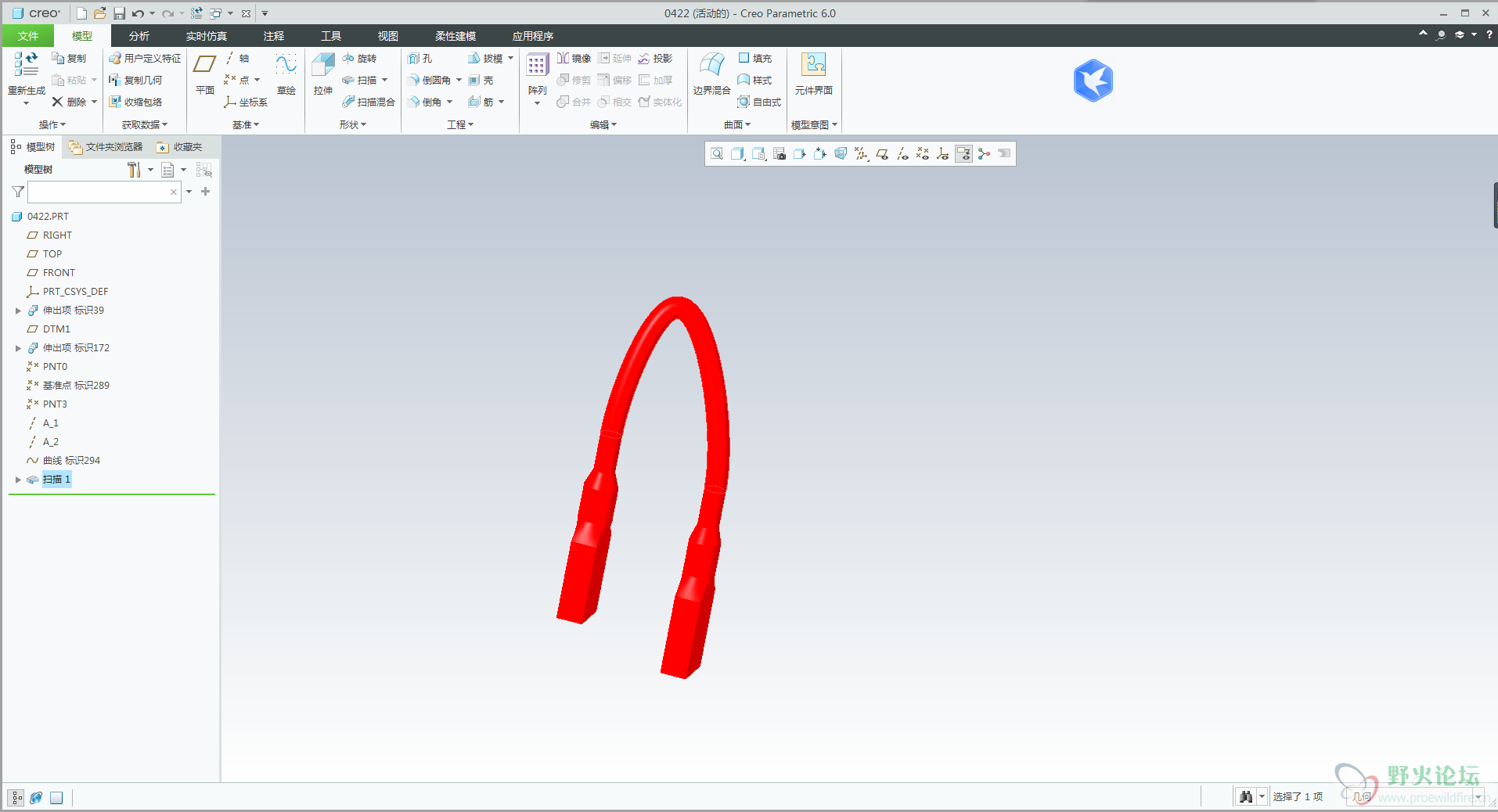
Task: Click the Undo arrow icon
Action: [138, 13]
